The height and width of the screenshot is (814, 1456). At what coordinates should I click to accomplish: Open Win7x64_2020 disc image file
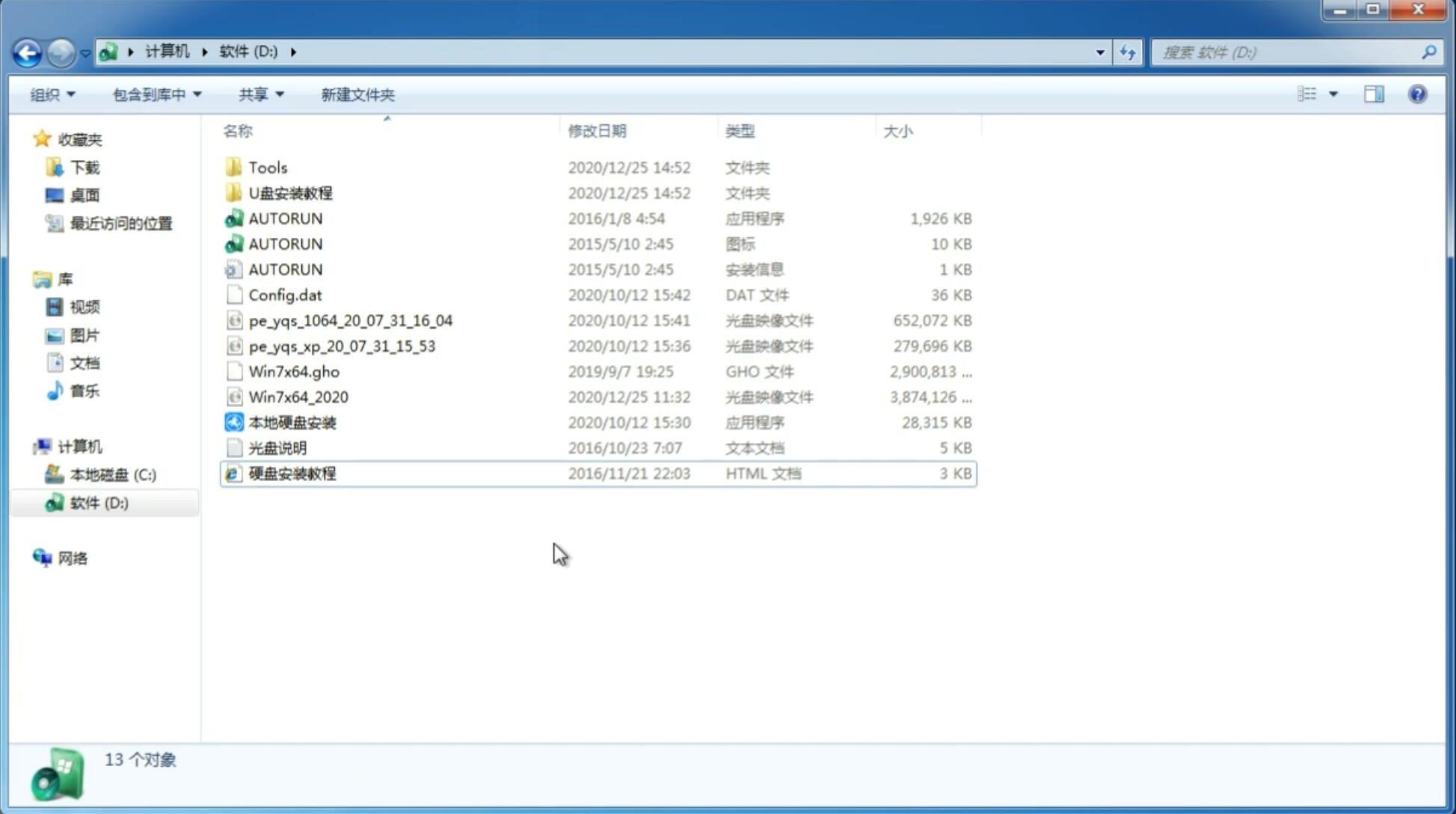coord(298,397)
